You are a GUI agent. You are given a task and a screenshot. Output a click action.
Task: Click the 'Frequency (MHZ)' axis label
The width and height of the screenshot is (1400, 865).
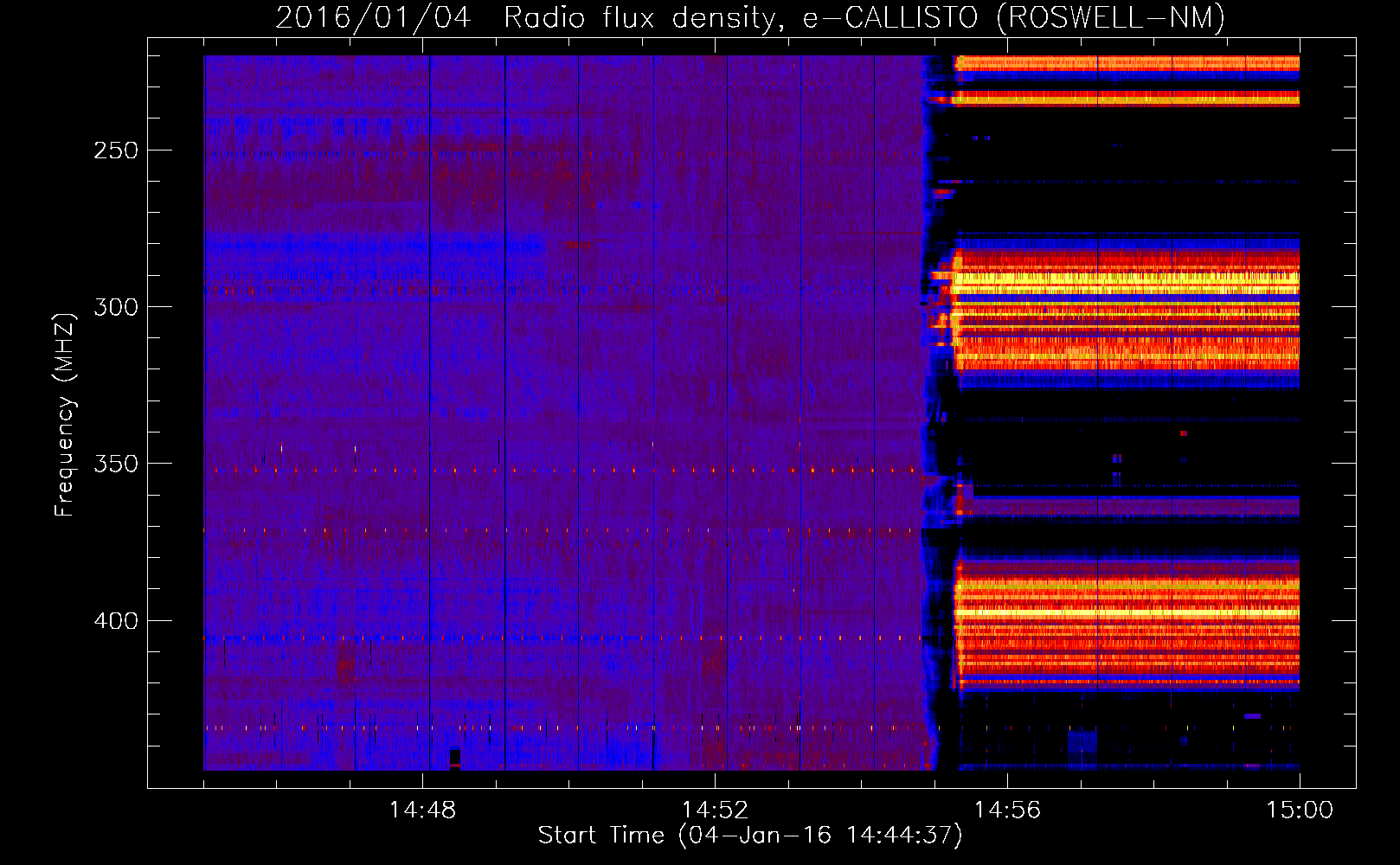coord(65,415)
